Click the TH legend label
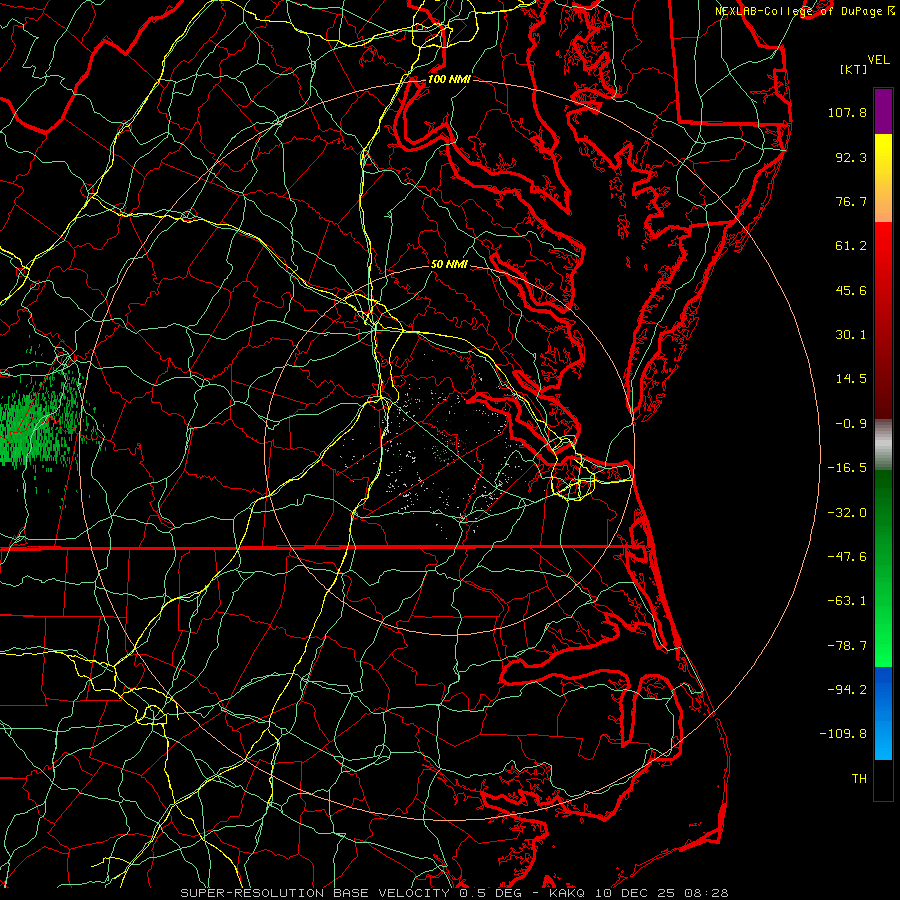The height and width of the screenshot is (900, 900). pos(859,778)
